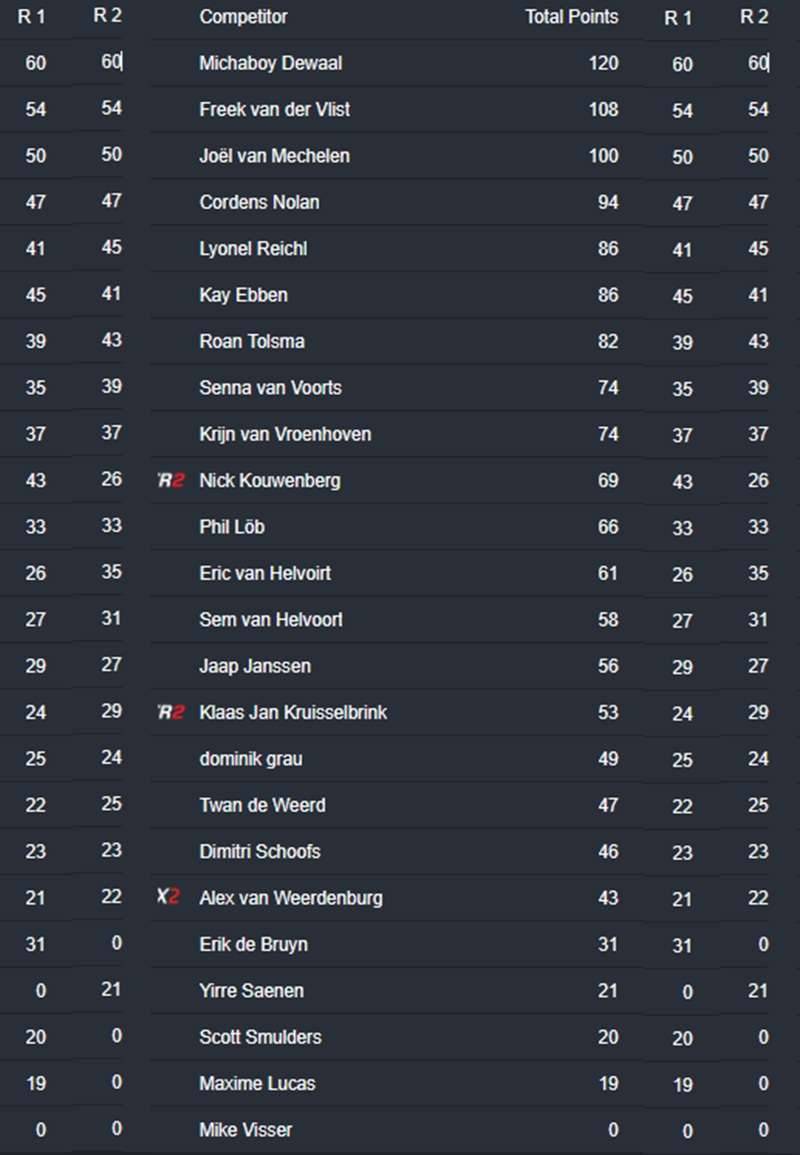Click the X2 badge beside Alex van Weerdenburg
Screen dimensions: 800x1155
(169, 898)
